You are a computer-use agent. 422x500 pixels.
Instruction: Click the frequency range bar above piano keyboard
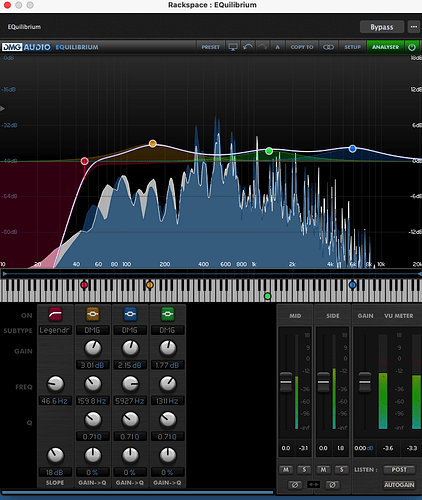click(211, 274)
